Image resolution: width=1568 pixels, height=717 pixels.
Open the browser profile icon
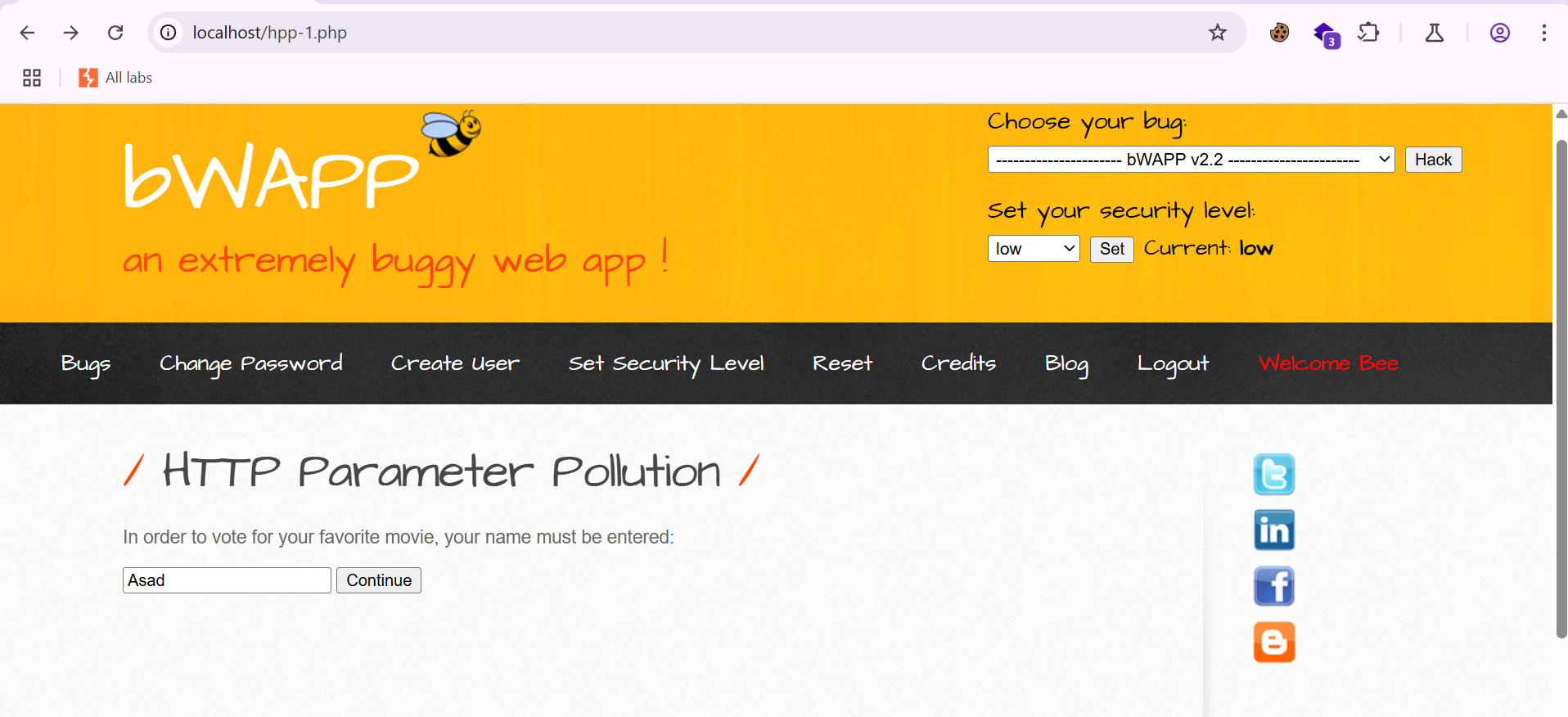(x=1499, y=33)
